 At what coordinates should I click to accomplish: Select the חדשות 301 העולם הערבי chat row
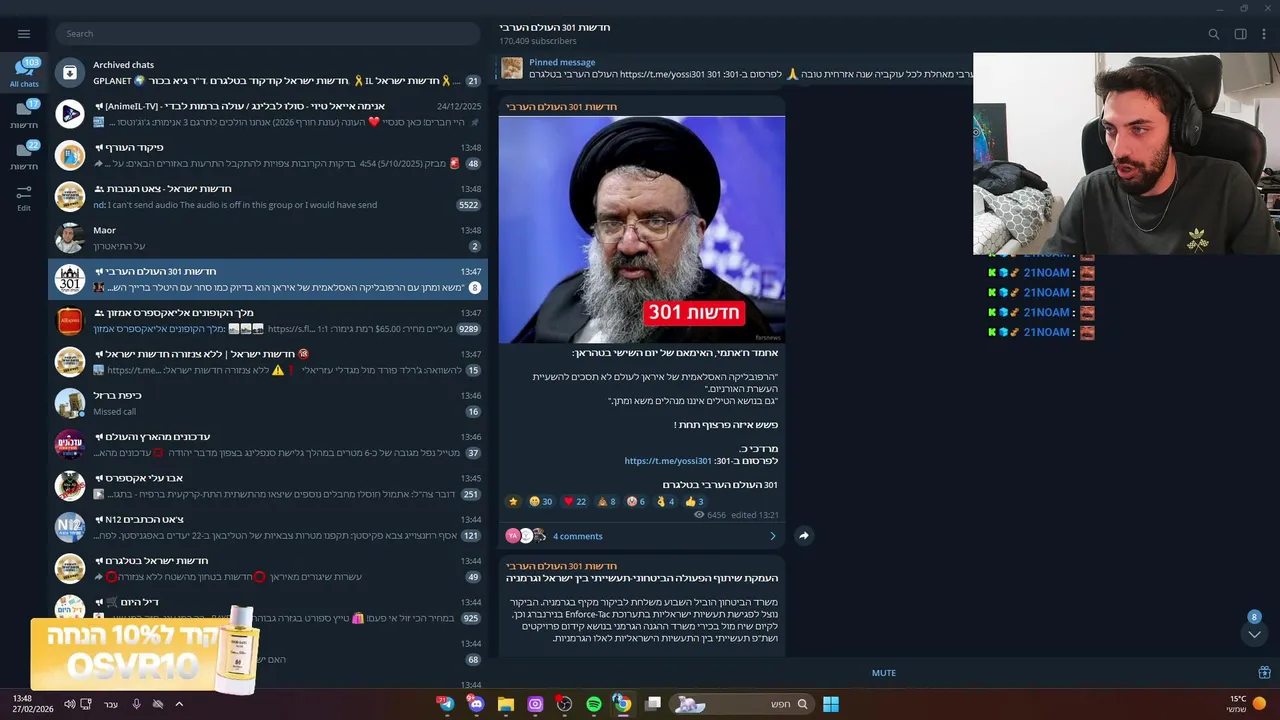(x=268, y=279)
